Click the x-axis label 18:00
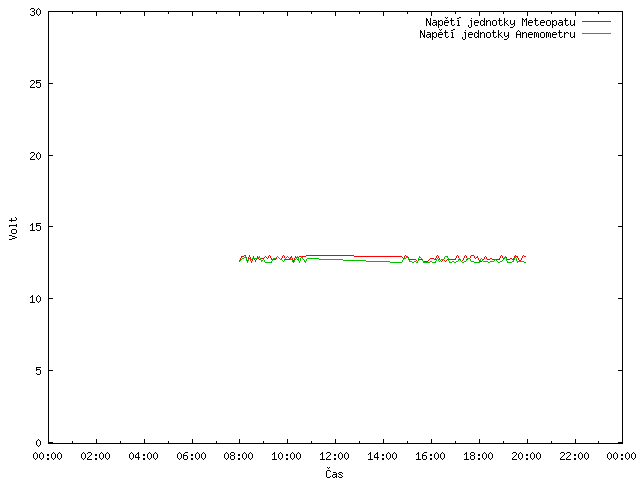 (x=478, y=456)
